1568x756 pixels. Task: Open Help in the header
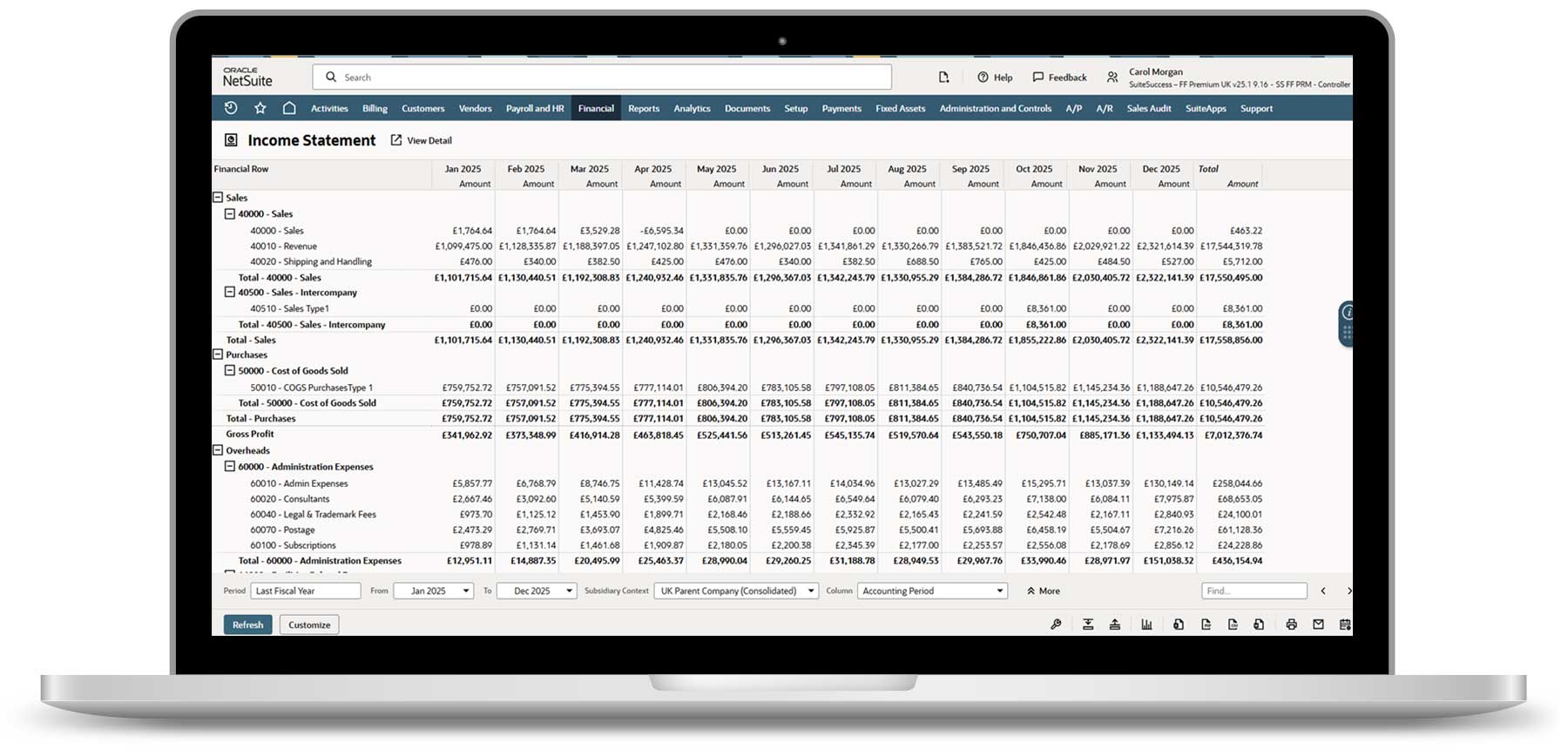coord(995,78)
